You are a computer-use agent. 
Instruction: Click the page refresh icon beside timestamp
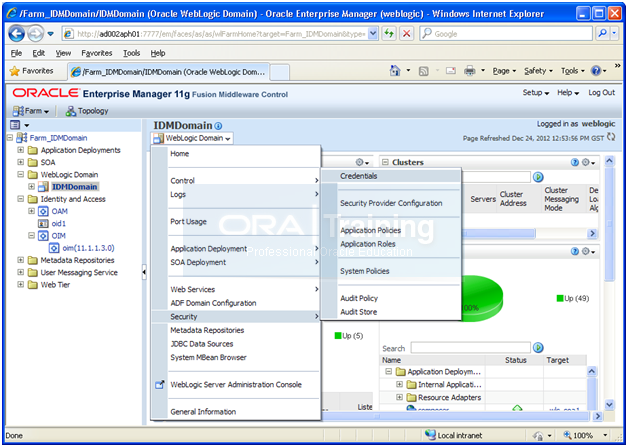pos(611,137)
